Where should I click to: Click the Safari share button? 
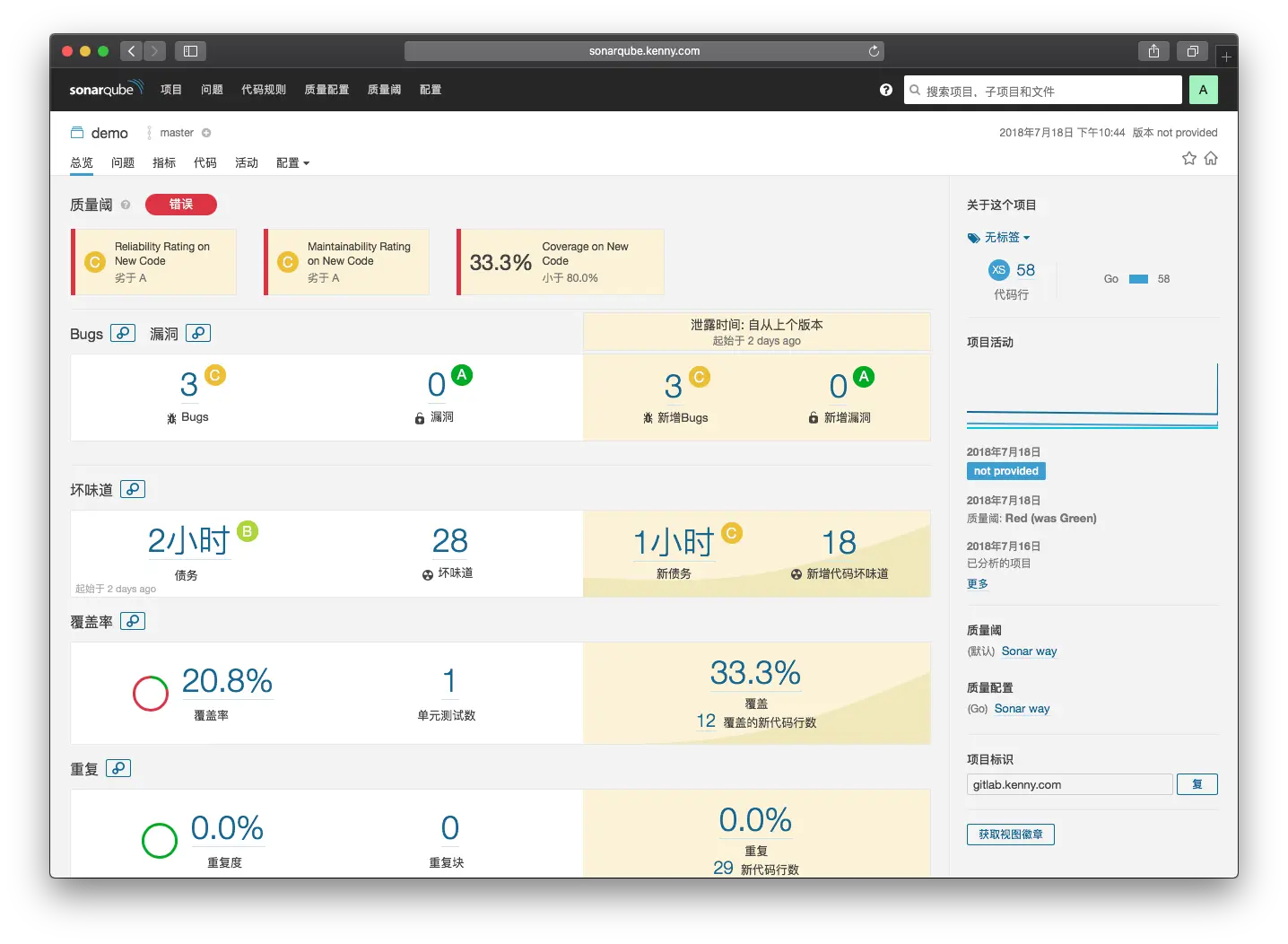[x=1153, y=51]
